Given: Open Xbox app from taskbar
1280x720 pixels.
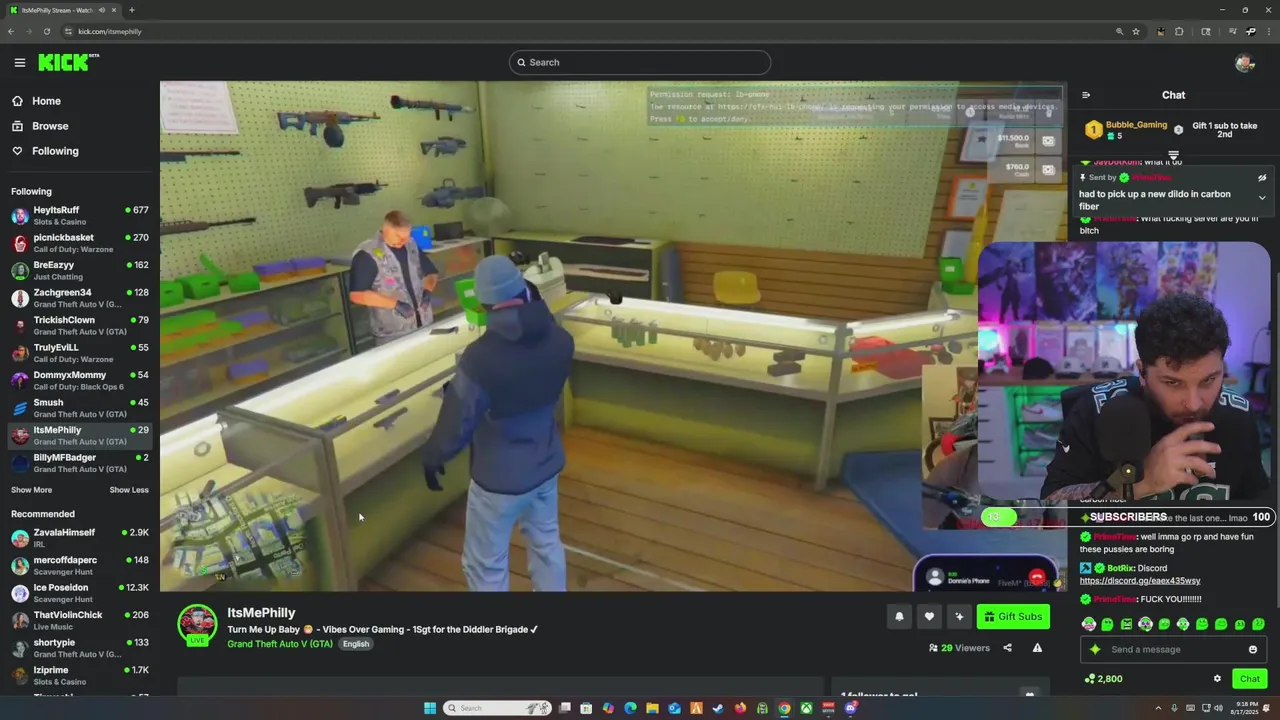Looking at the screenshot, I should point(806,708).
